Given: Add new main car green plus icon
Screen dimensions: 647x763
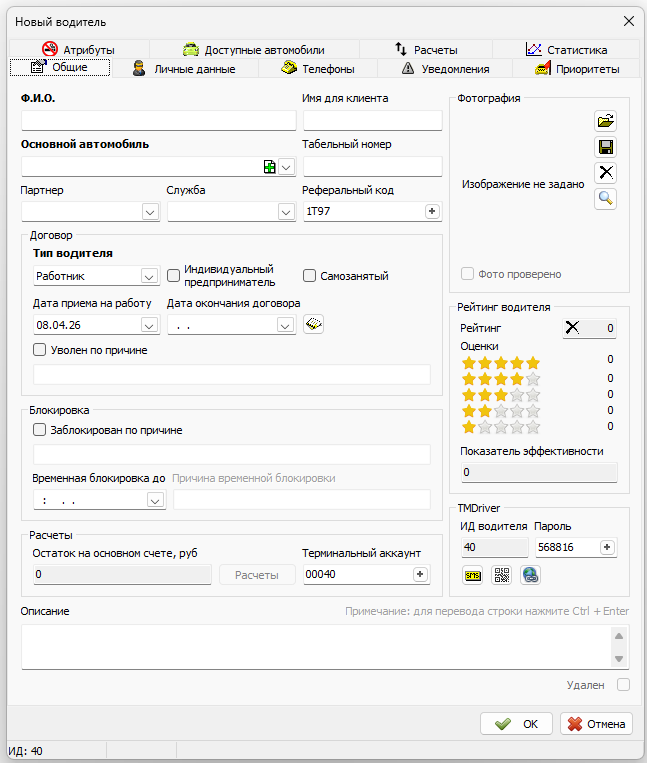Looking at the screenshot, I should coord(270,167).
